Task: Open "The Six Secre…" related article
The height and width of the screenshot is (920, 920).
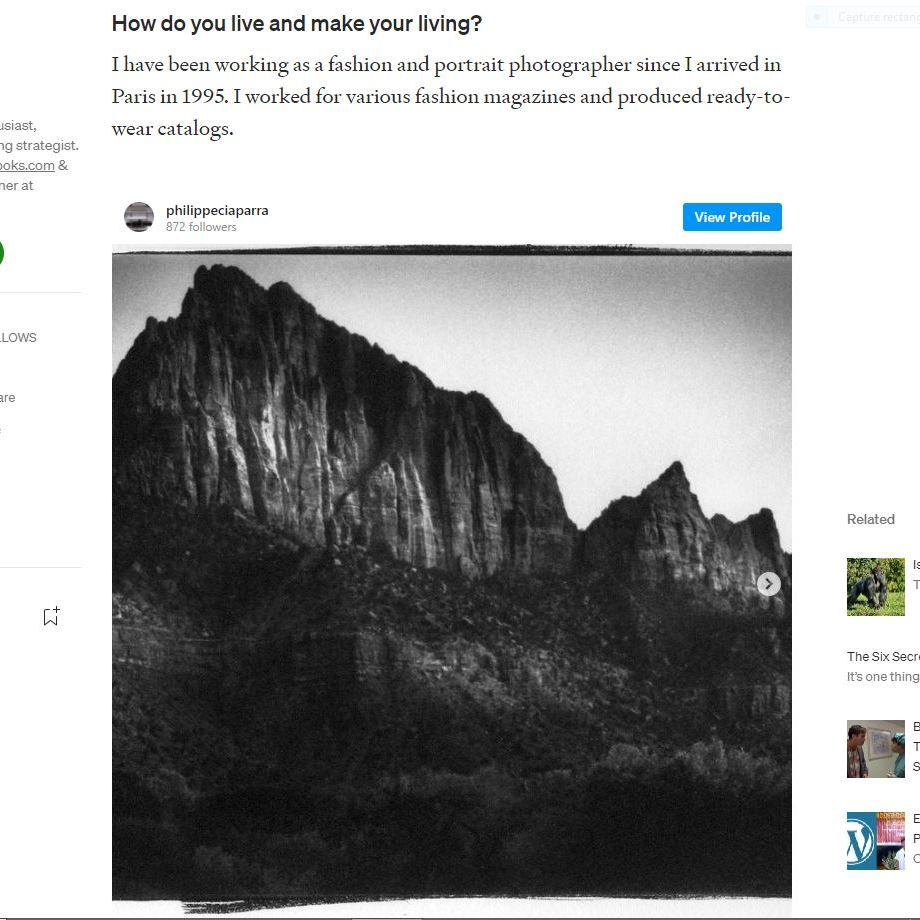Action: (x=882, y=657)
